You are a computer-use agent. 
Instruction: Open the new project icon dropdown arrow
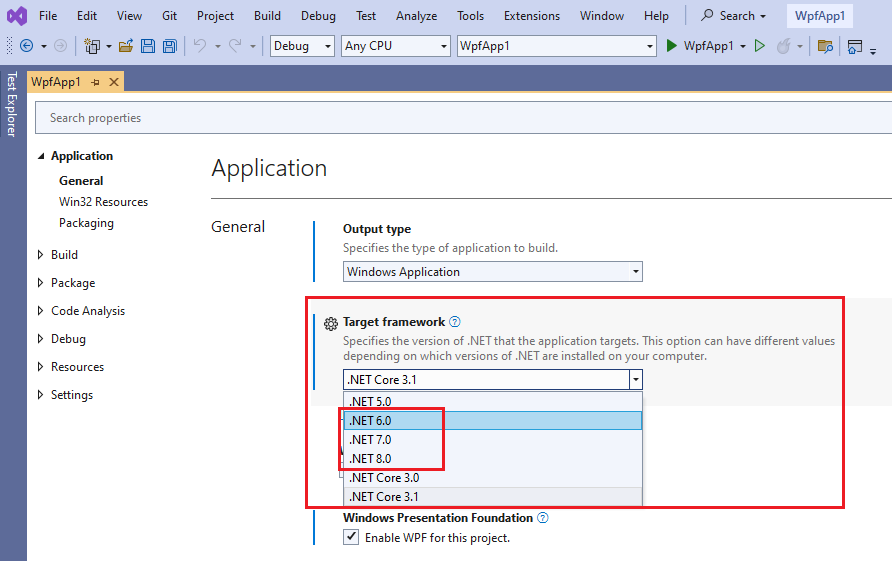pyautogui.click(x=109, y=46)
